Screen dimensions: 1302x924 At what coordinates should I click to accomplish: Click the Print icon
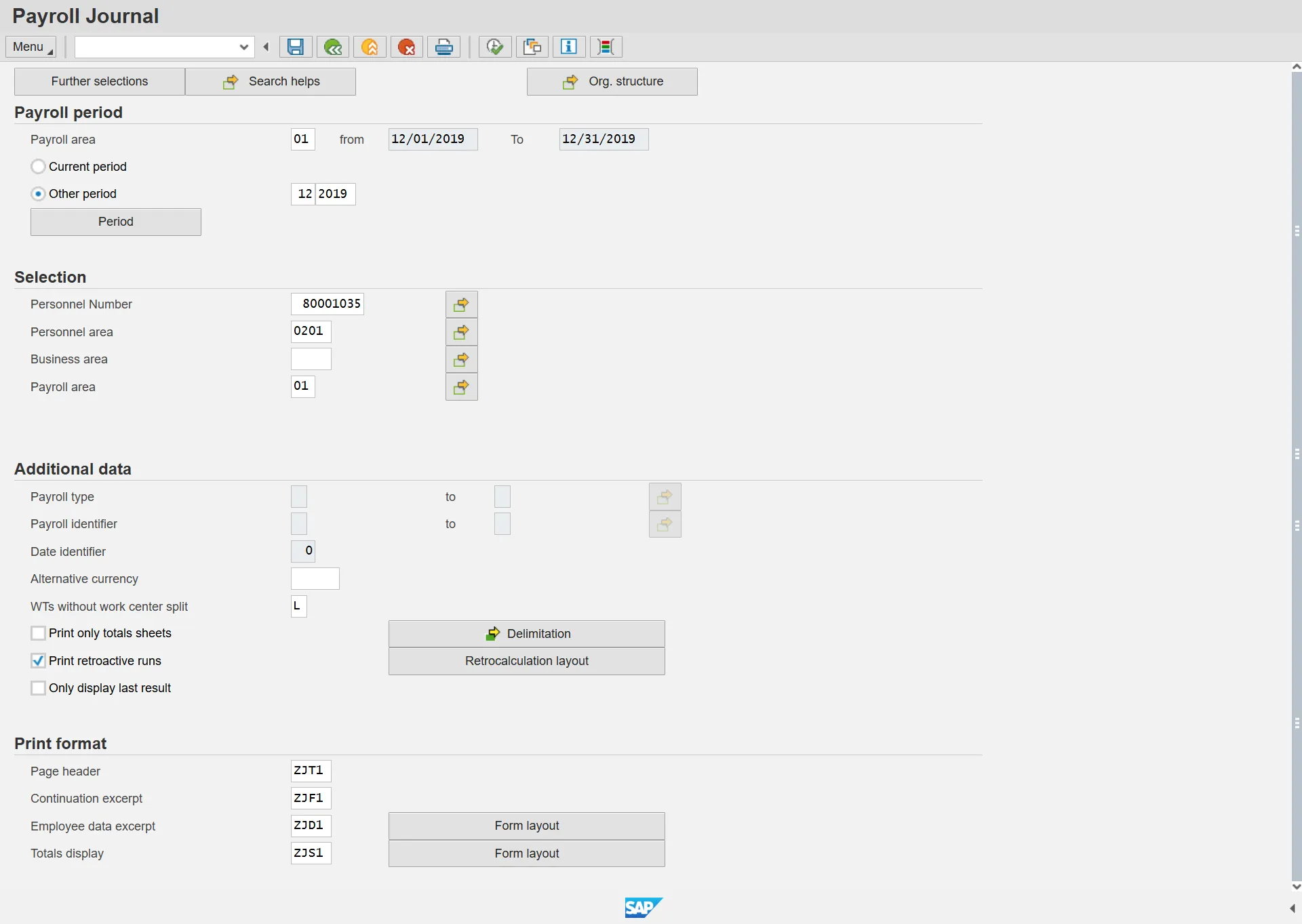[x=444, y=47]
